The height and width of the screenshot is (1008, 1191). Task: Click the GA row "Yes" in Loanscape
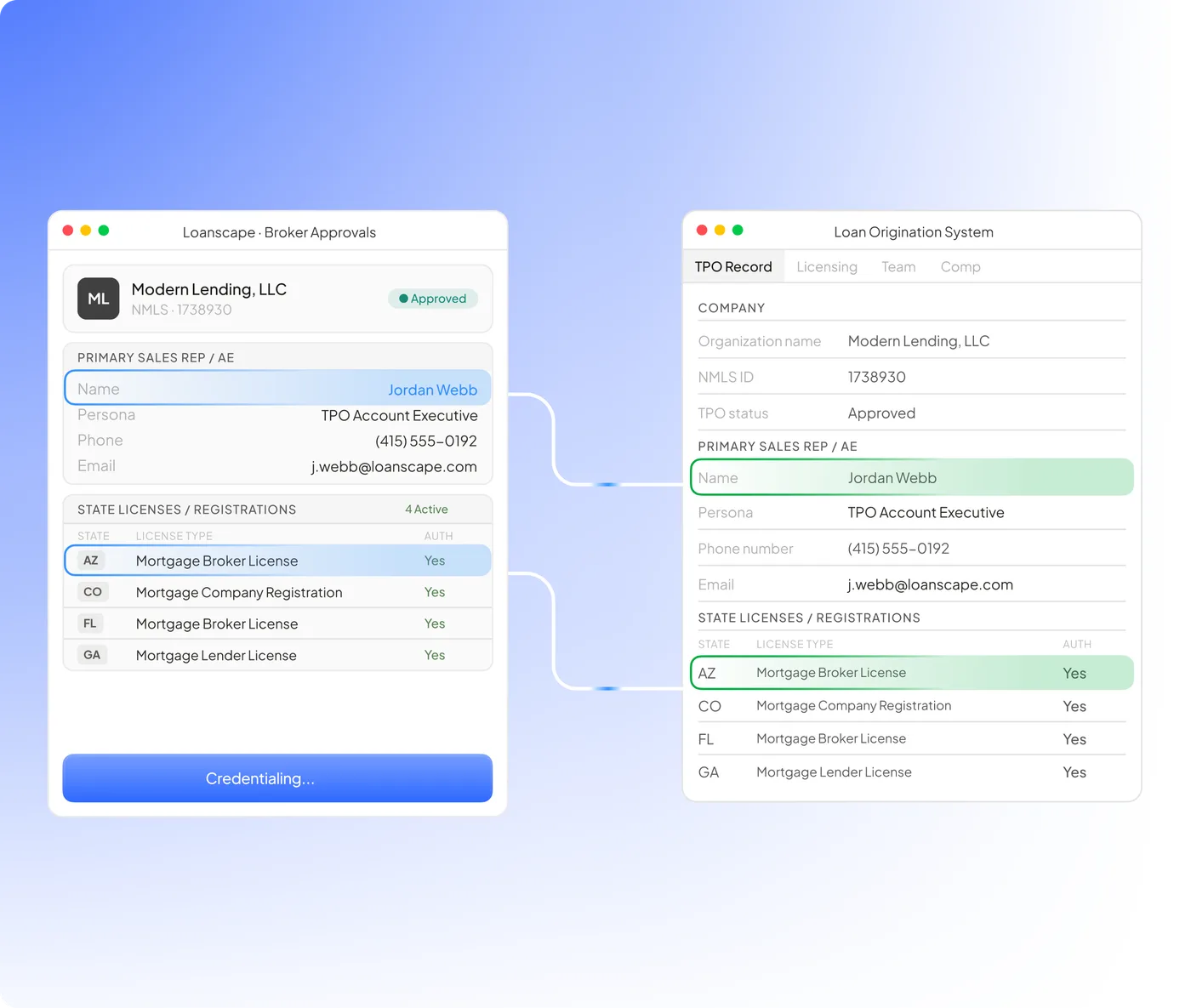[435, 655]
